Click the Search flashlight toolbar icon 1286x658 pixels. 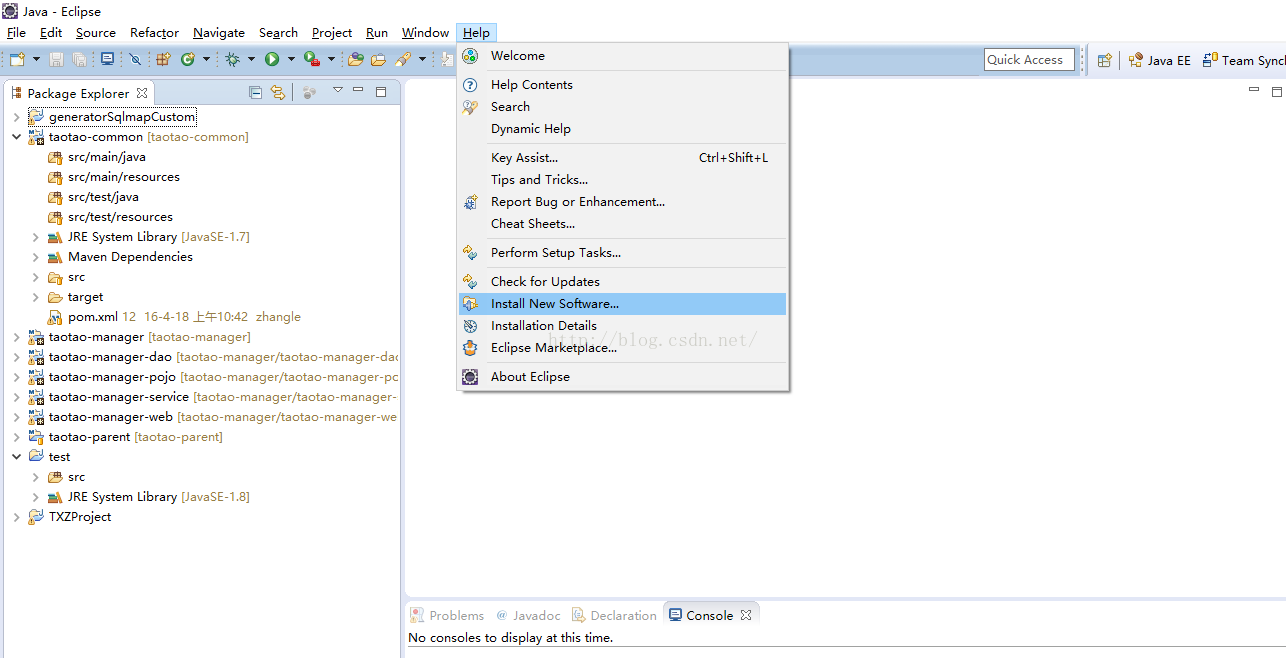point(403,60)
